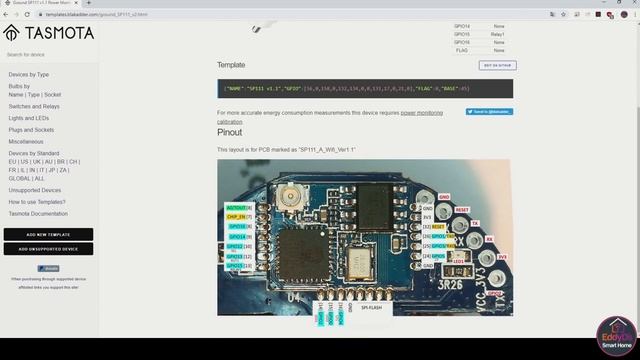This screenshot has width=640, height=360.
Task: Open Switches and Relays category
Action: (x=34, y=106)
